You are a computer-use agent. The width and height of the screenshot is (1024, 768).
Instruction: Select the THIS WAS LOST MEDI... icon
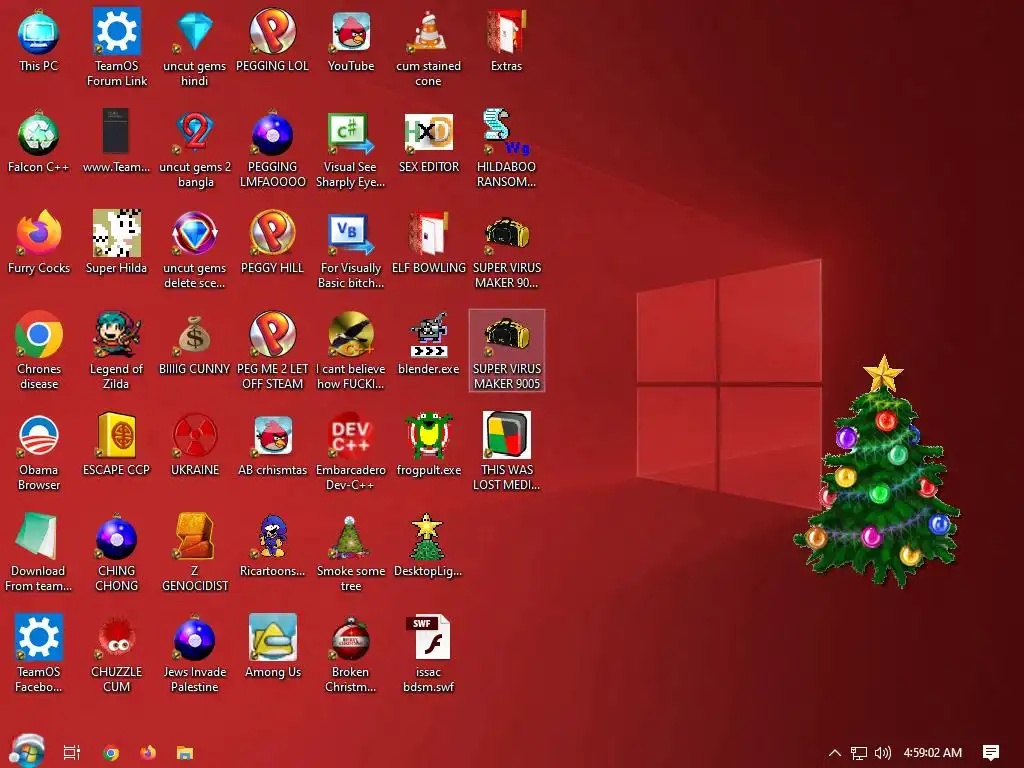click(x=506, y=451)
